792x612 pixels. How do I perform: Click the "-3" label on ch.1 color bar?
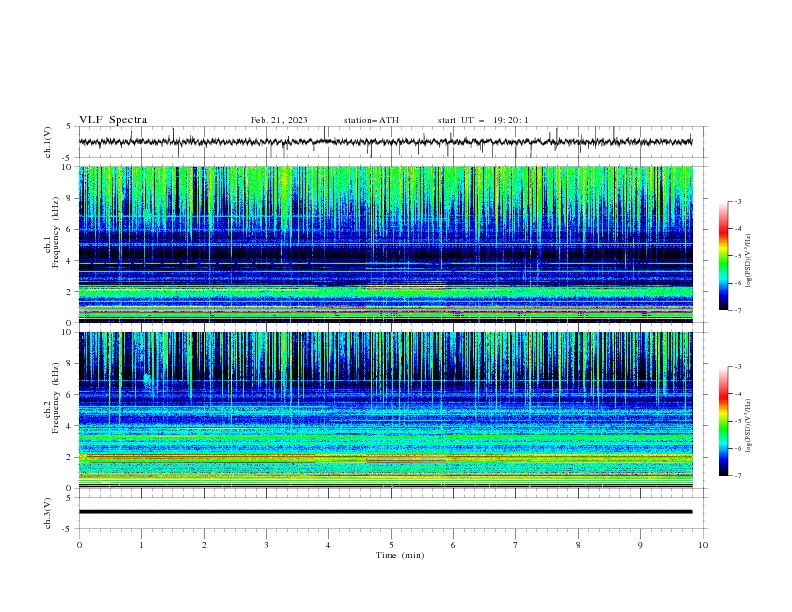737,201
